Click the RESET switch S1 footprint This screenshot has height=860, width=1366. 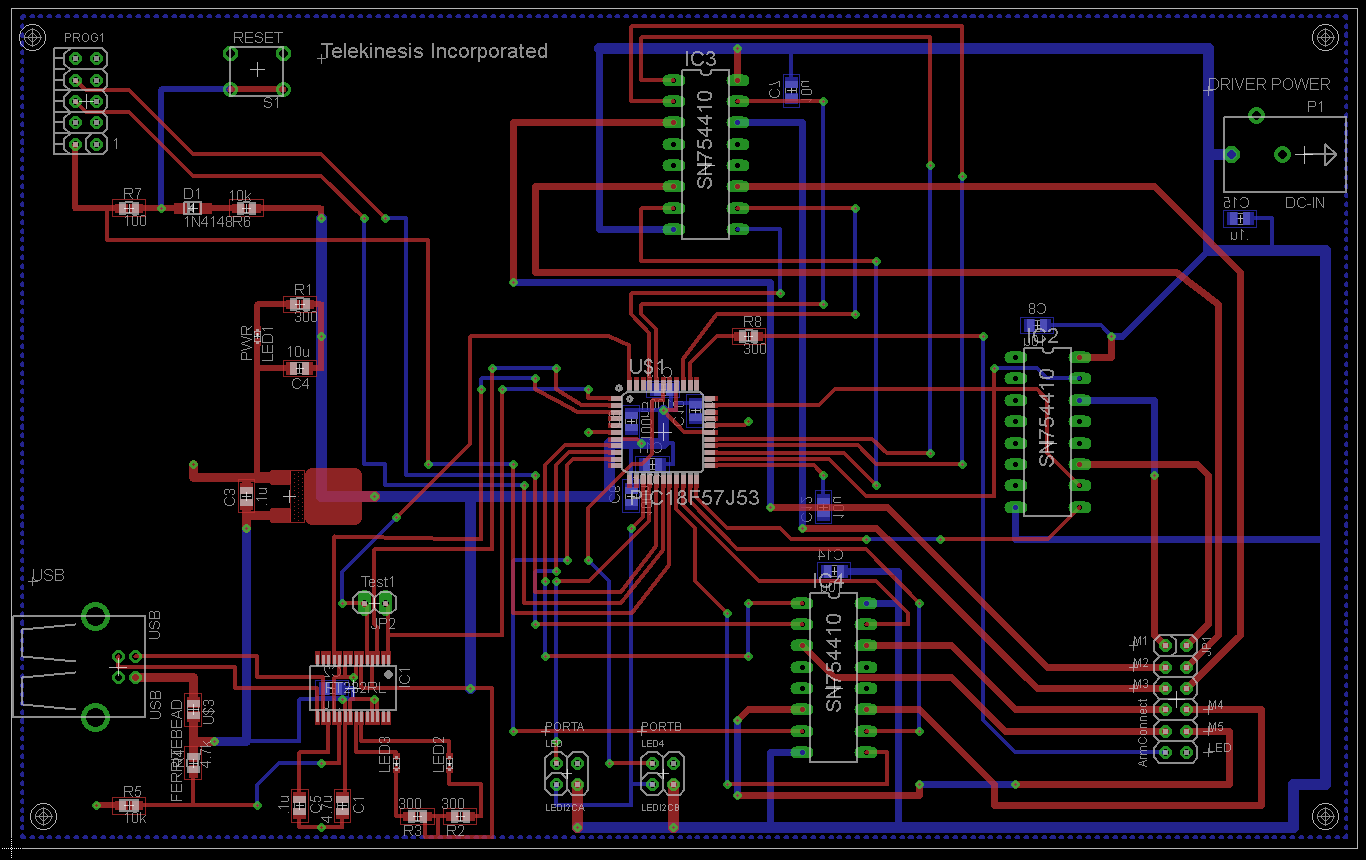(x=257, y=69)
